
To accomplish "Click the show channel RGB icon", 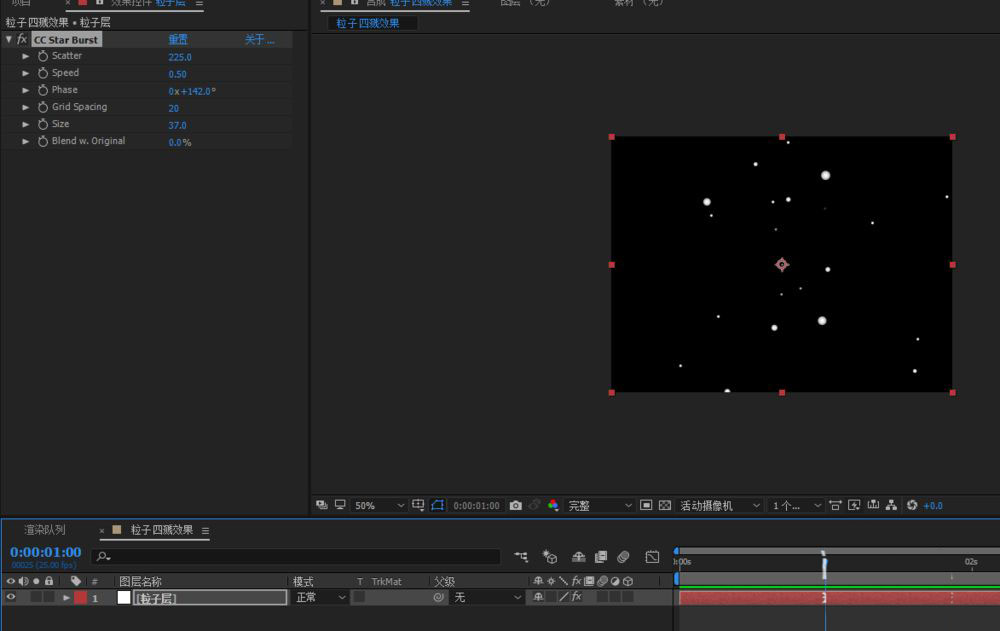I will pos(553,506).
